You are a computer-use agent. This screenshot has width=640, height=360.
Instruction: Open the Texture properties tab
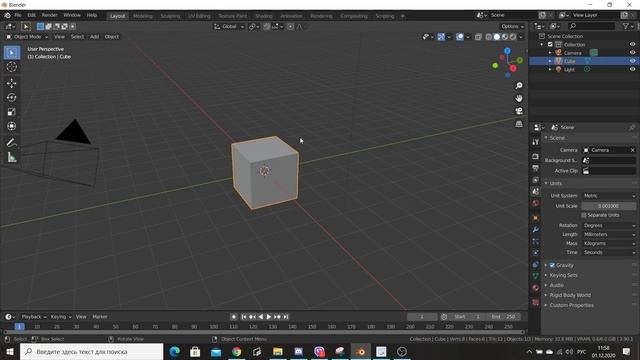point(536,302)
